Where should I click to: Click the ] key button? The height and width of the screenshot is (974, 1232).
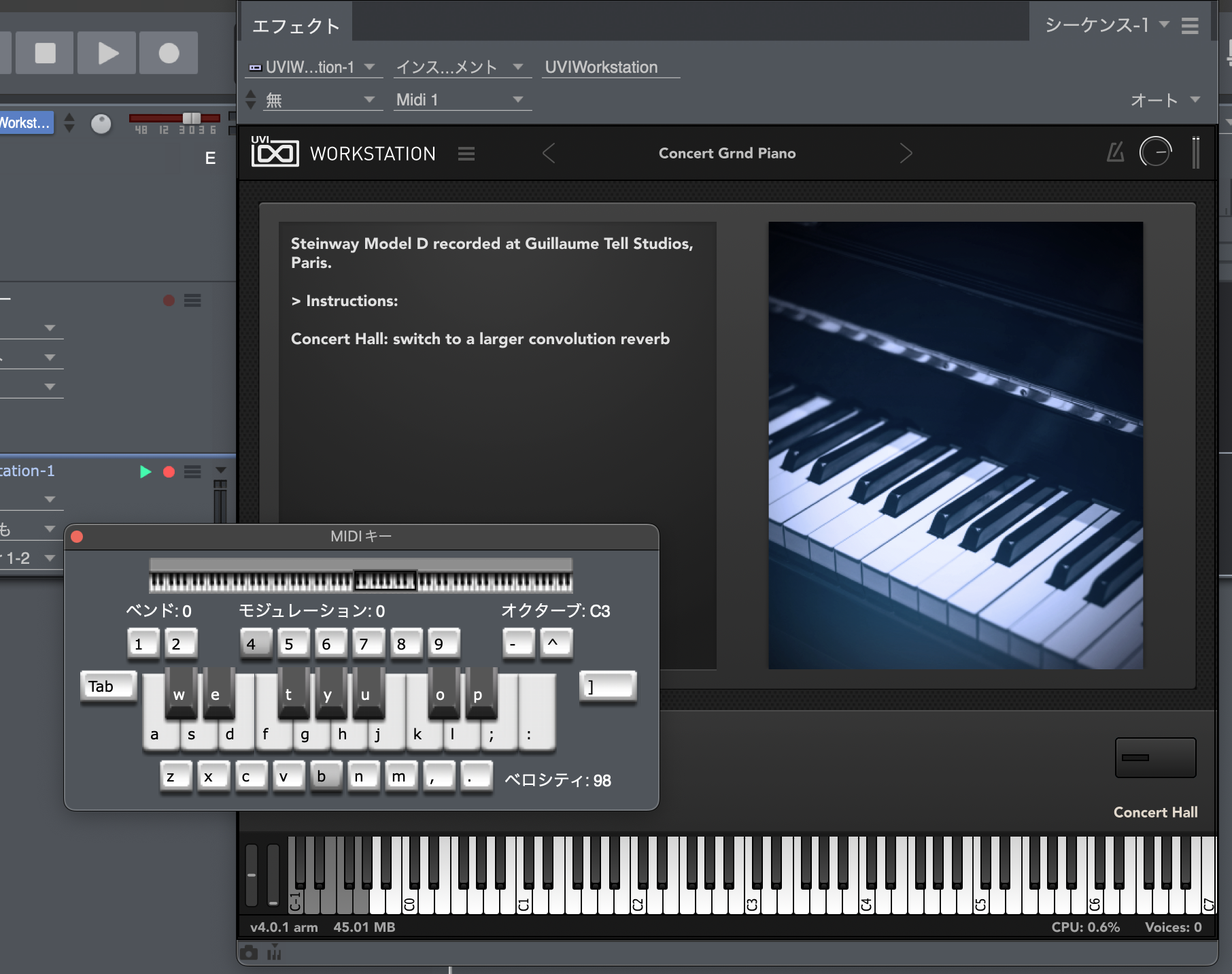[x=608, y=686]
